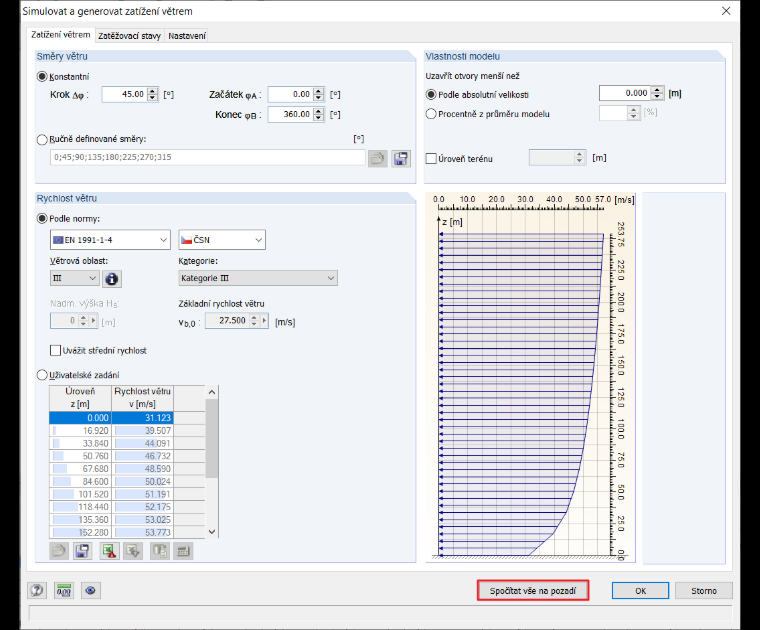The height and width of the screenshot is (630, 760).
Task: Enable the Úroveň terénu checkbox
Action: click(x=431, y=158)
